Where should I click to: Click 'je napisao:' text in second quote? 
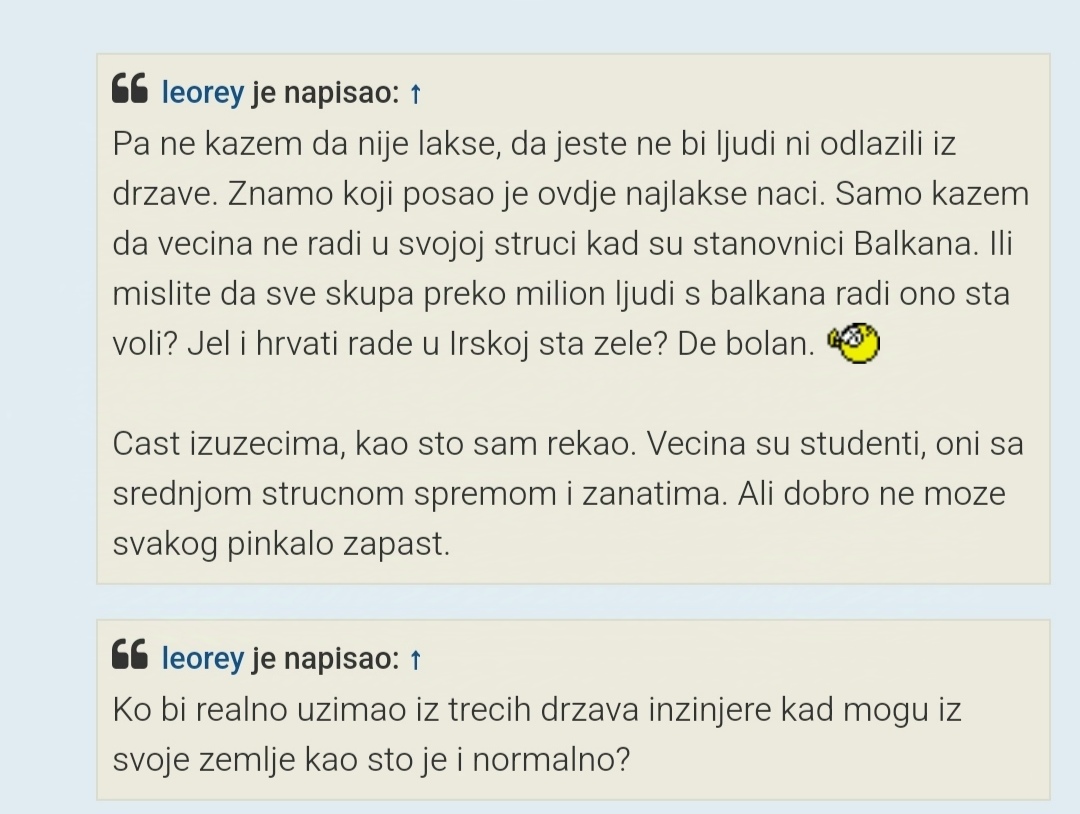click(325, 658)
